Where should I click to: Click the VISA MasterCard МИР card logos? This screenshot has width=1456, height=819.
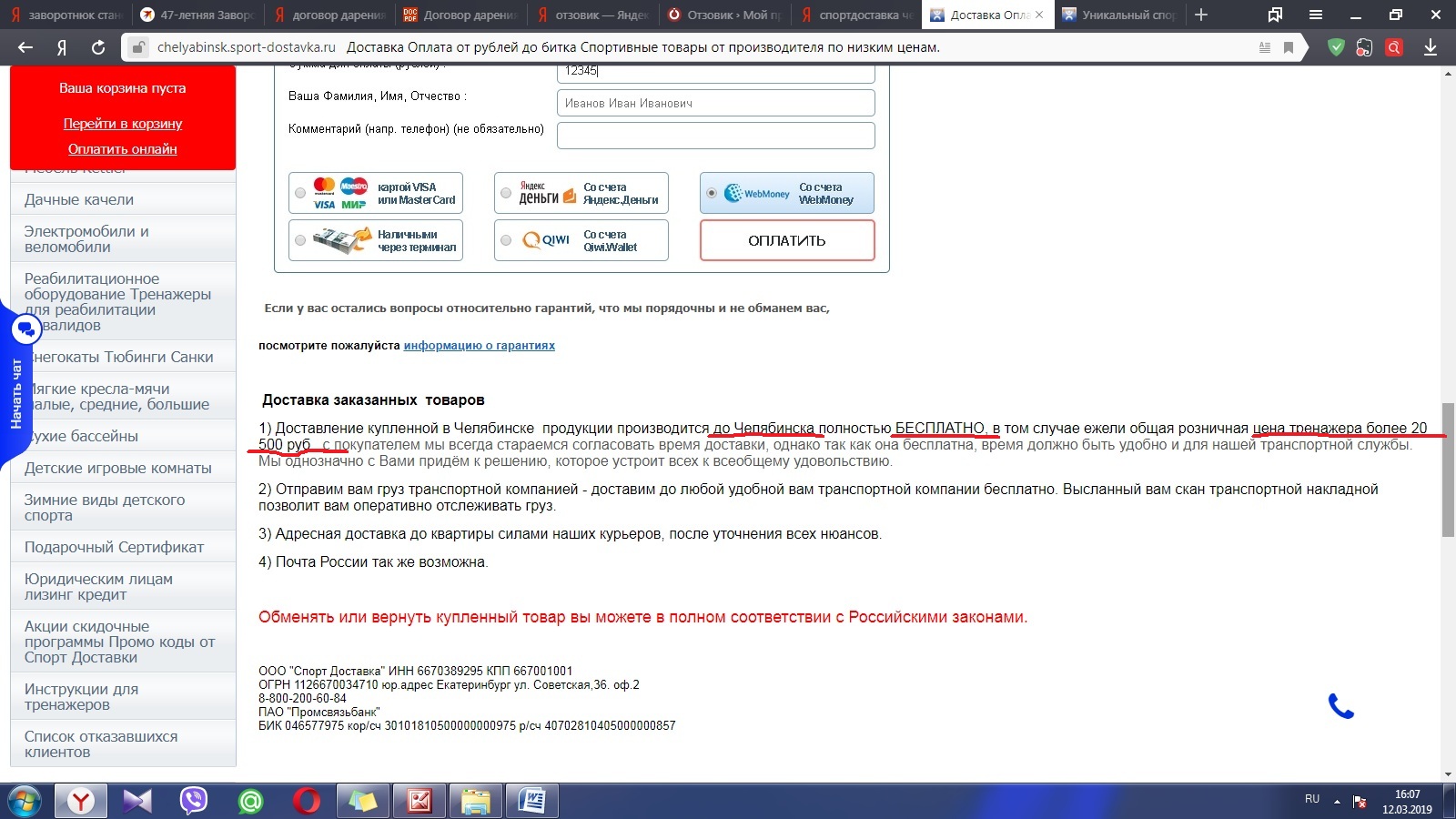pyautogui.click(x=340, y=193)
